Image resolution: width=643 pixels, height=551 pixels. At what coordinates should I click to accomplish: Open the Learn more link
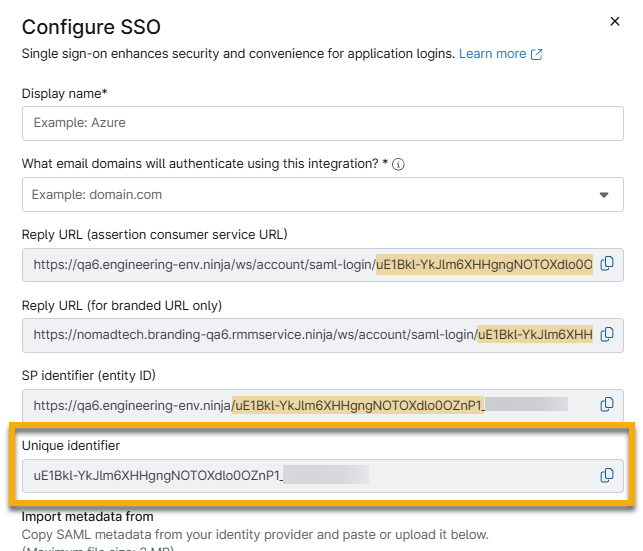492,54
